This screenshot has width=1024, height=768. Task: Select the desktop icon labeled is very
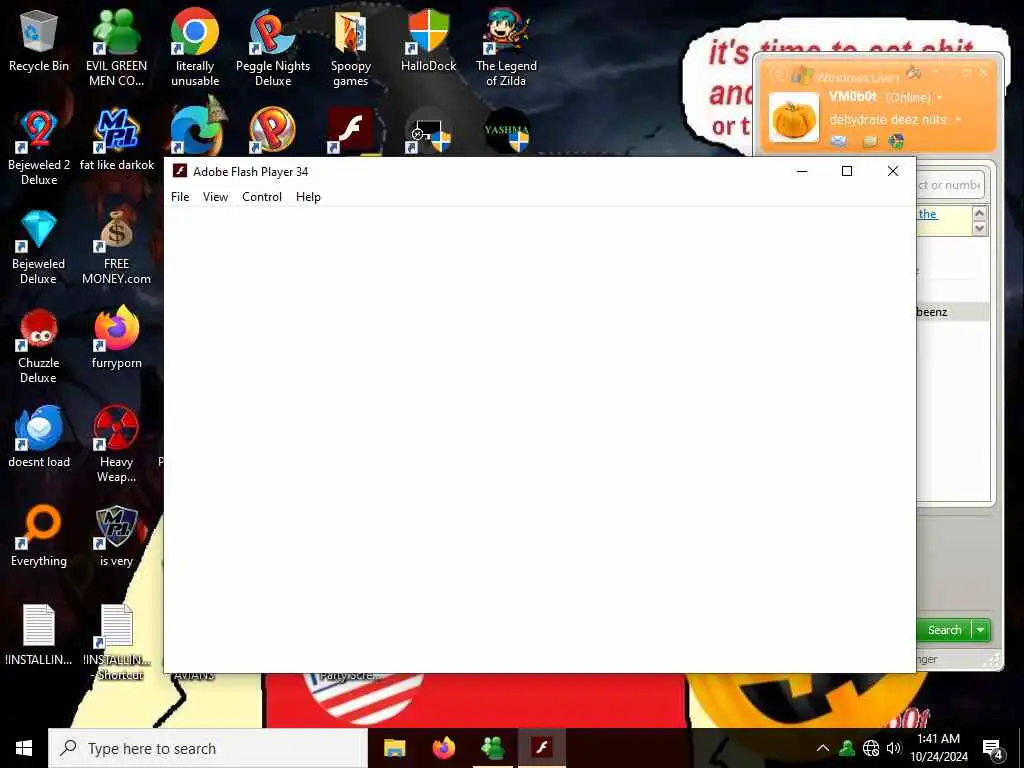pyautogui.click(x=116, y=536)
